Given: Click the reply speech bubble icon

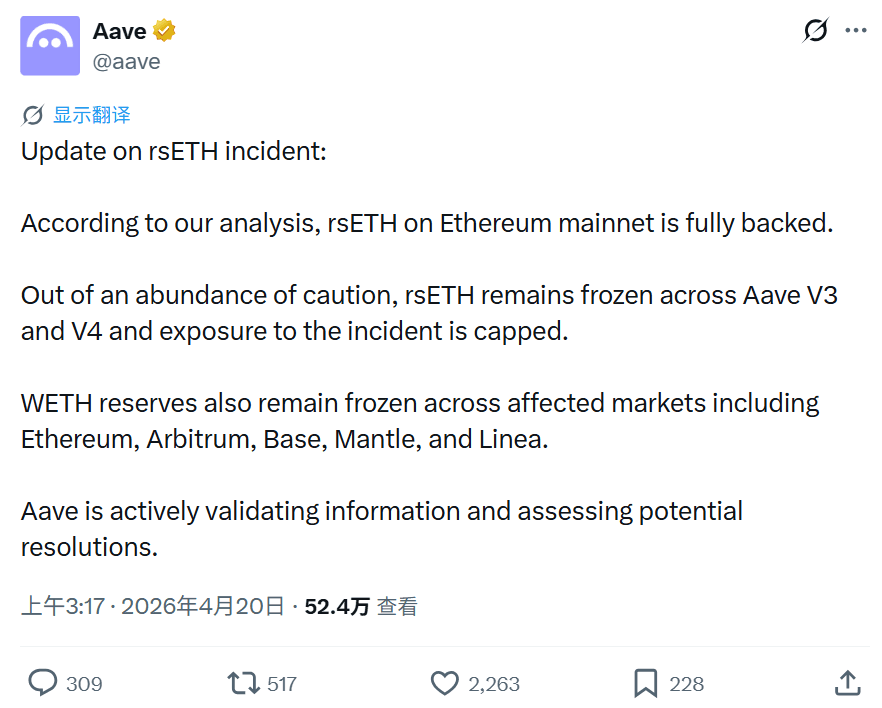Looking at the screenshot, I should 42,683.
